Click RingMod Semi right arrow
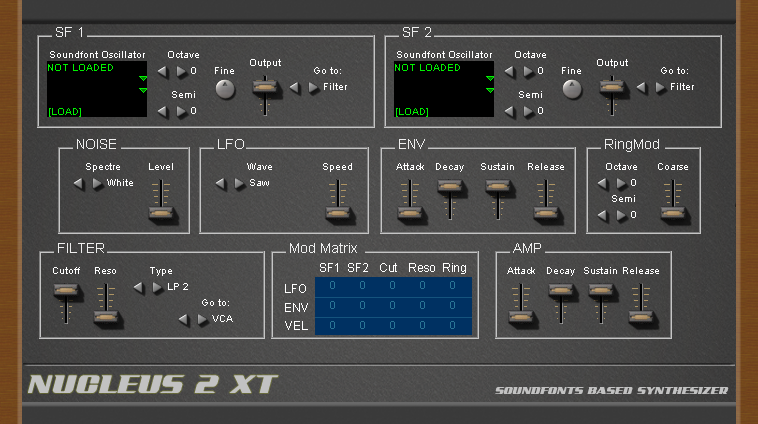 621,216
